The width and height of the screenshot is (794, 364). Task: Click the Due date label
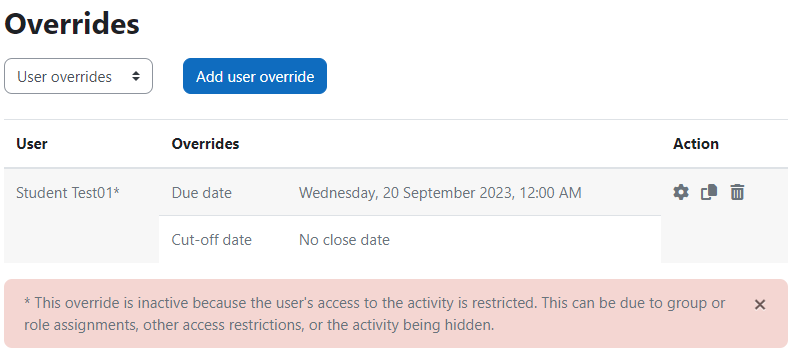[202, 193]
